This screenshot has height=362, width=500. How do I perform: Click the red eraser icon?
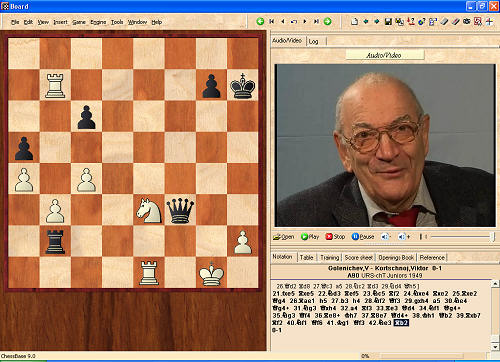tap(455, 22)
